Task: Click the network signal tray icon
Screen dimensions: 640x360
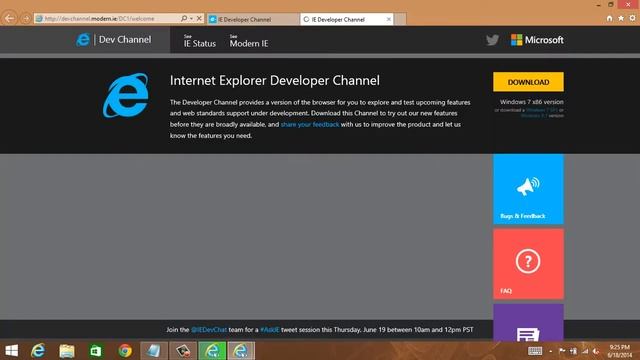Action: pos(585,351)
